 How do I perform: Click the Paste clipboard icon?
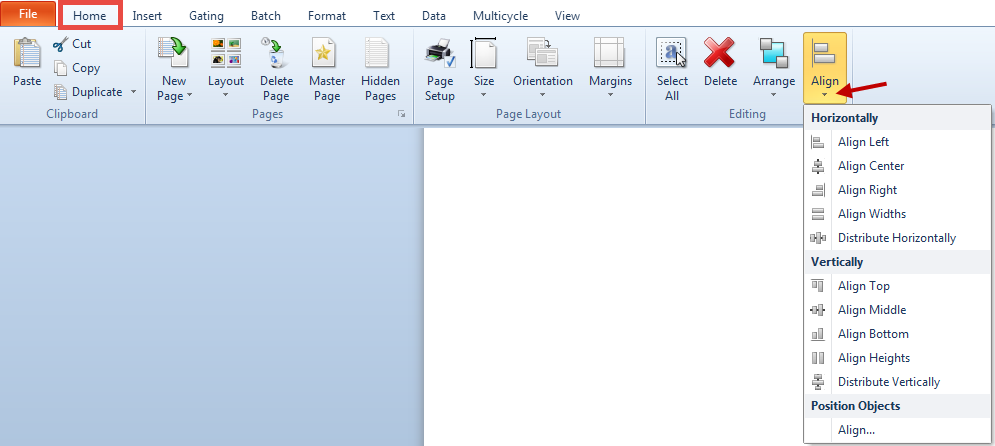(27, 54)
